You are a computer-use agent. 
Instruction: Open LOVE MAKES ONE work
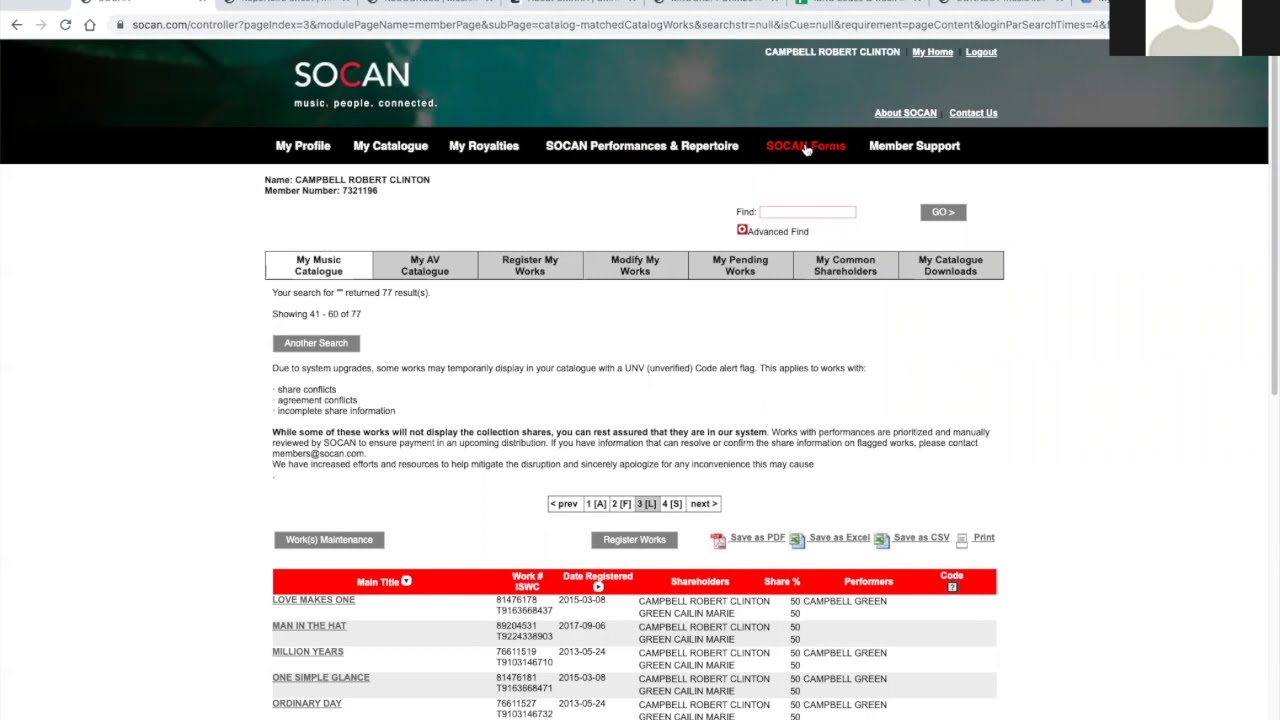point(314,600)
